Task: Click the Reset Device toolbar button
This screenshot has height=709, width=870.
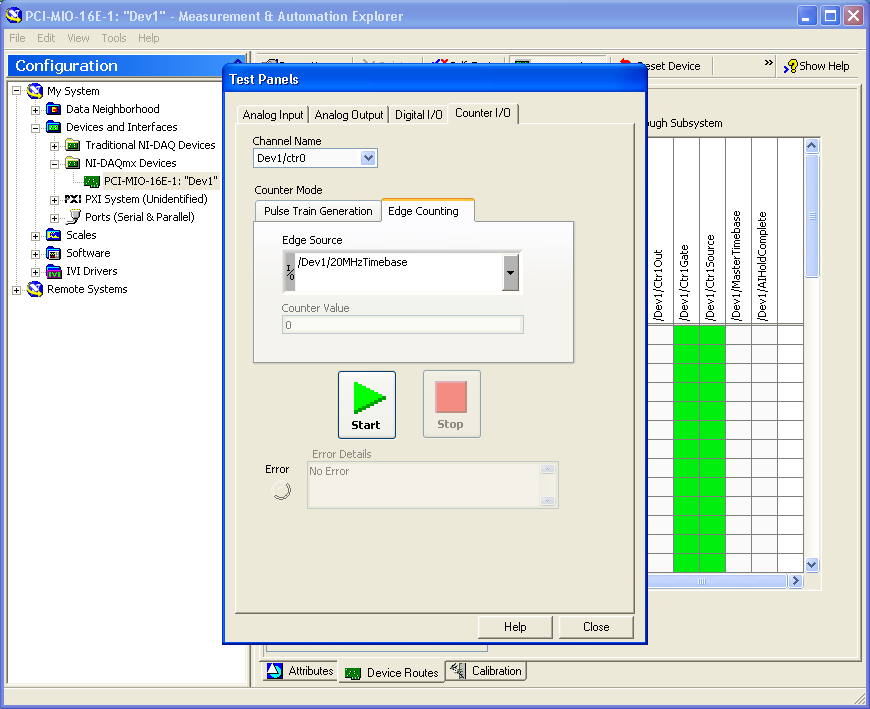Action: click(x=660, y=66)
